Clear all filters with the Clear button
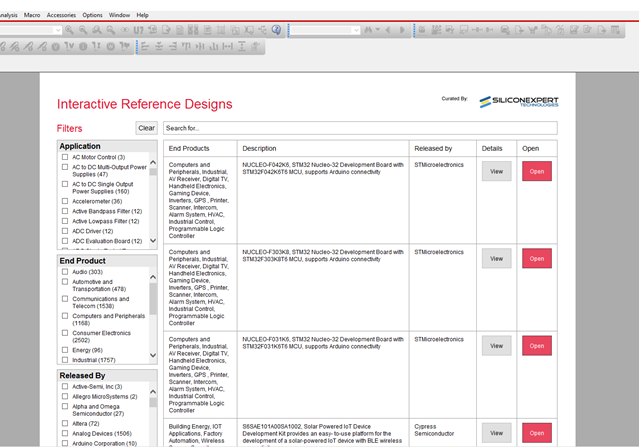Image resolution: width=639 pixels, height=447 pixels. point(146,128)
